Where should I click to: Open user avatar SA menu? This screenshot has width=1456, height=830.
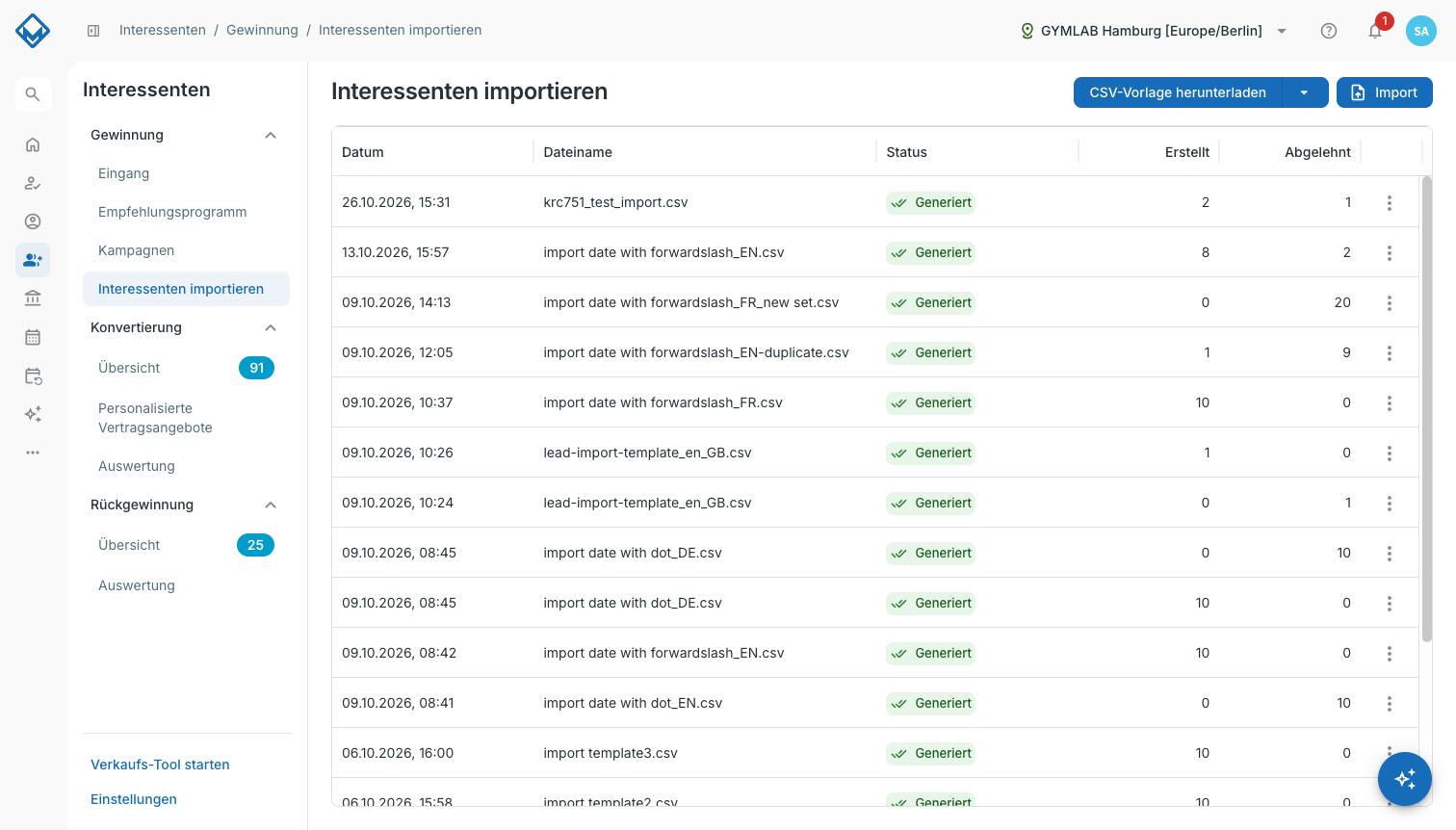pyautogui.click(x=1421, y=31)
